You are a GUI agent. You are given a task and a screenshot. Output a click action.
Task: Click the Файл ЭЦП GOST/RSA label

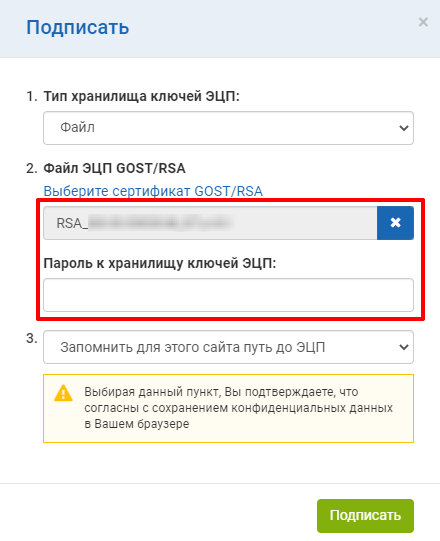point(114,168)
